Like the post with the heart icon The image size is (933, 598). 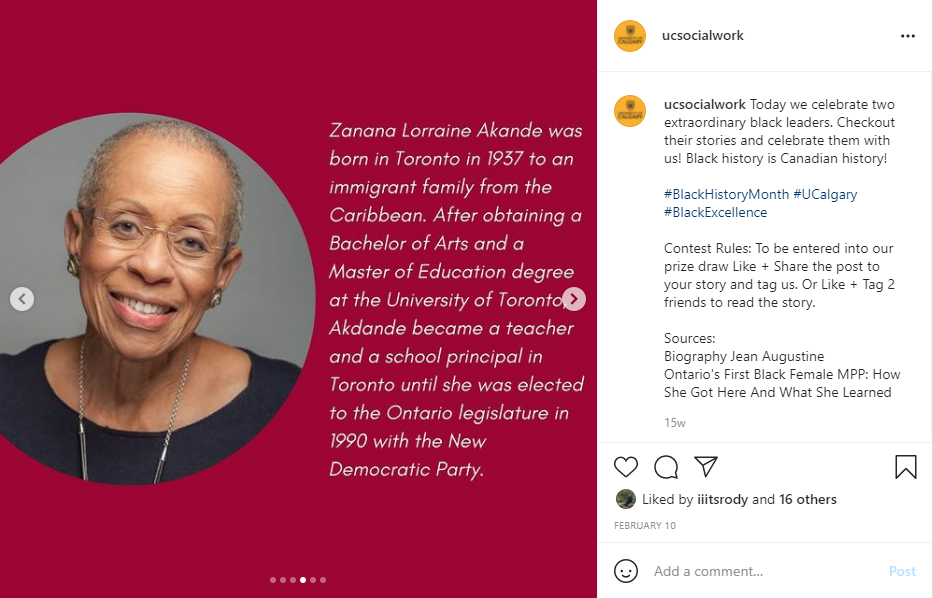pyautogui.click(x=626, y=467)
